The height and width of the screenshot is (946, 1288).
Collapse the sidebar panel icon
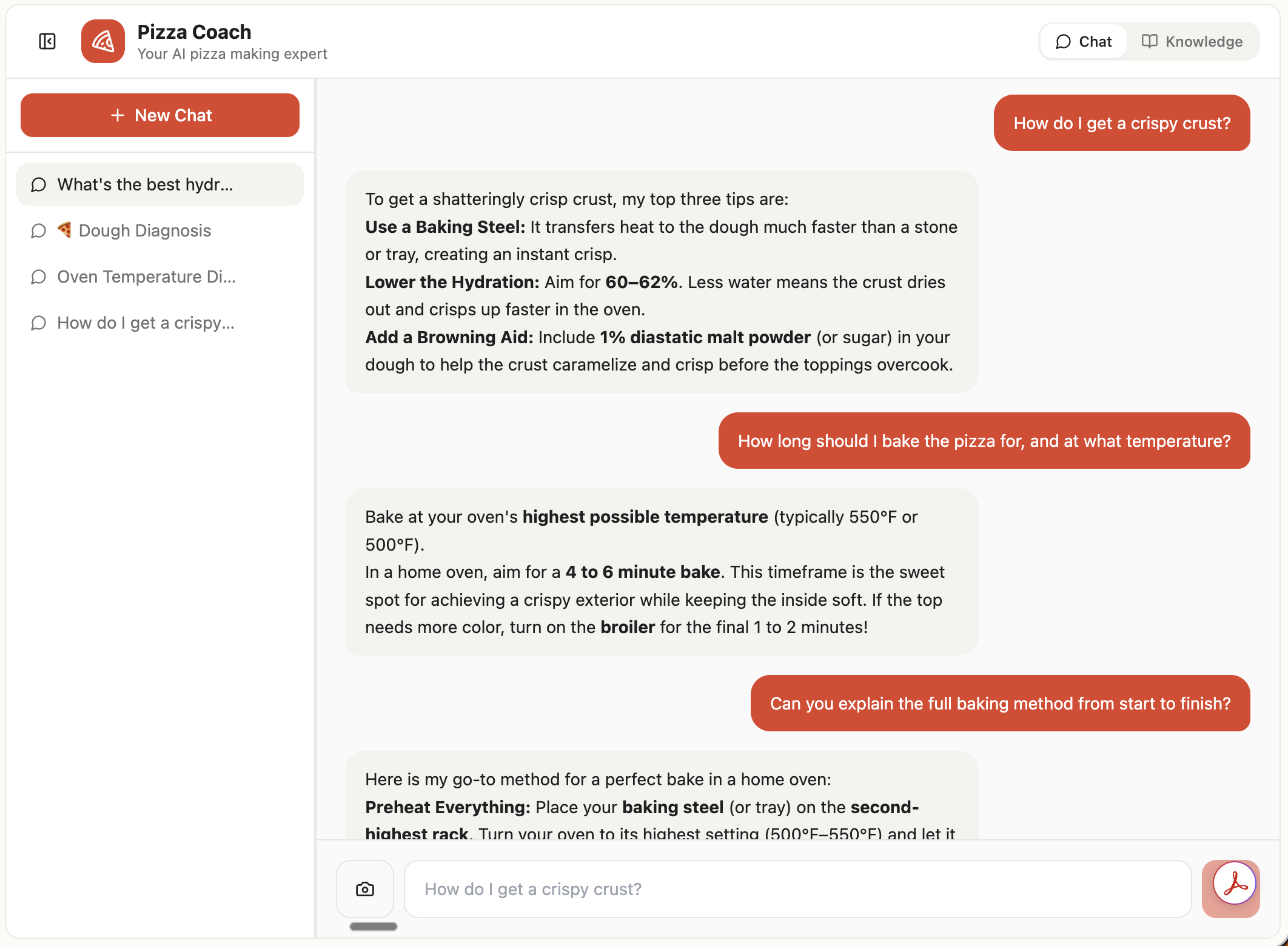(47, 41)
